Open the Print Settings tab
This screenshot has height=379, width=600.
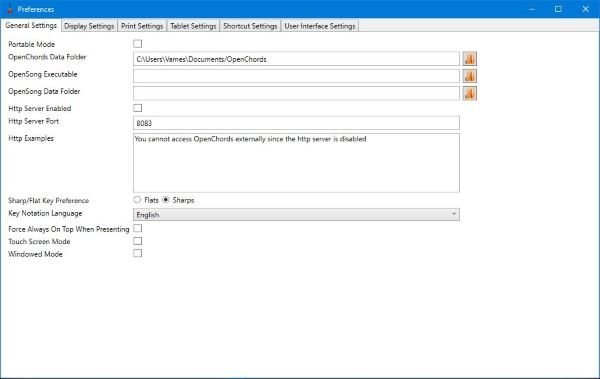coord(142,26)
